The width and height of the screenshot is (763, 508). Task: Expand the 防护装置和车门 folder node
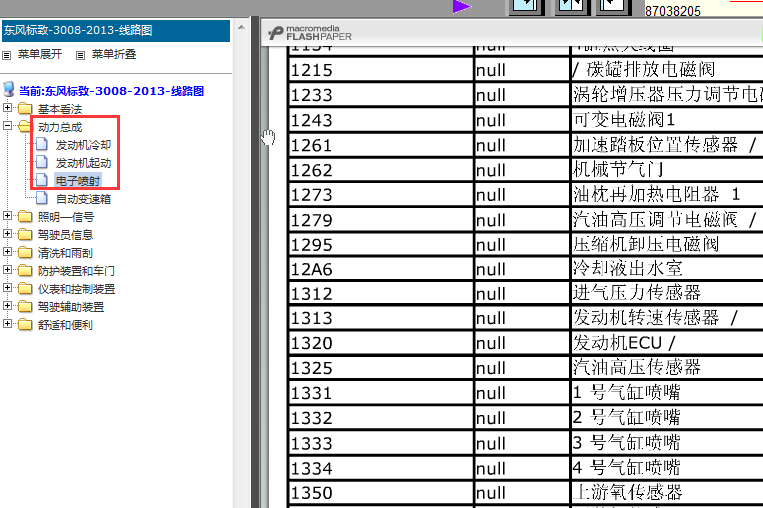point(7,270)
